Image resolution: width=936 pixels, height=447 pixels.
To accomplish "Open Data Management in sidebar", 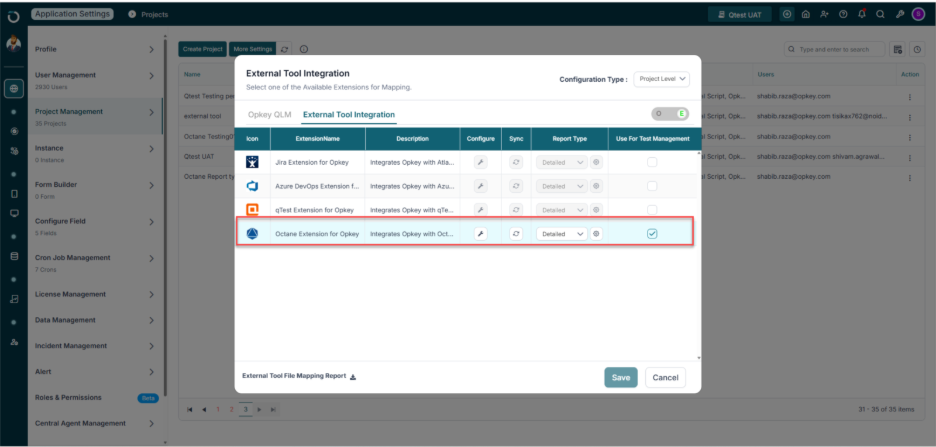I will tap(95, 320).
